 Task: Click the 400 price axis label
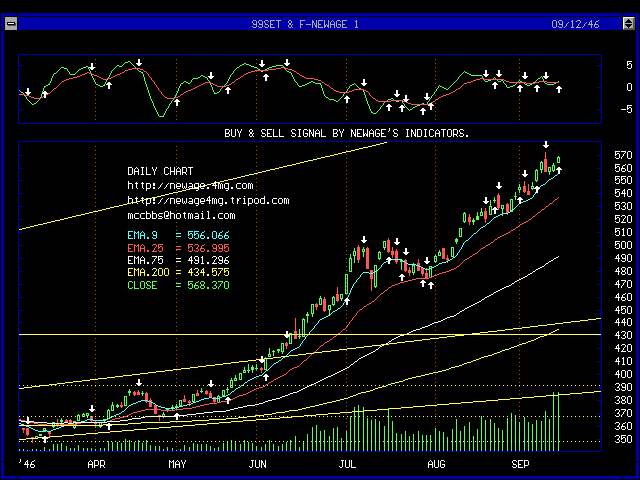[623, 374]
